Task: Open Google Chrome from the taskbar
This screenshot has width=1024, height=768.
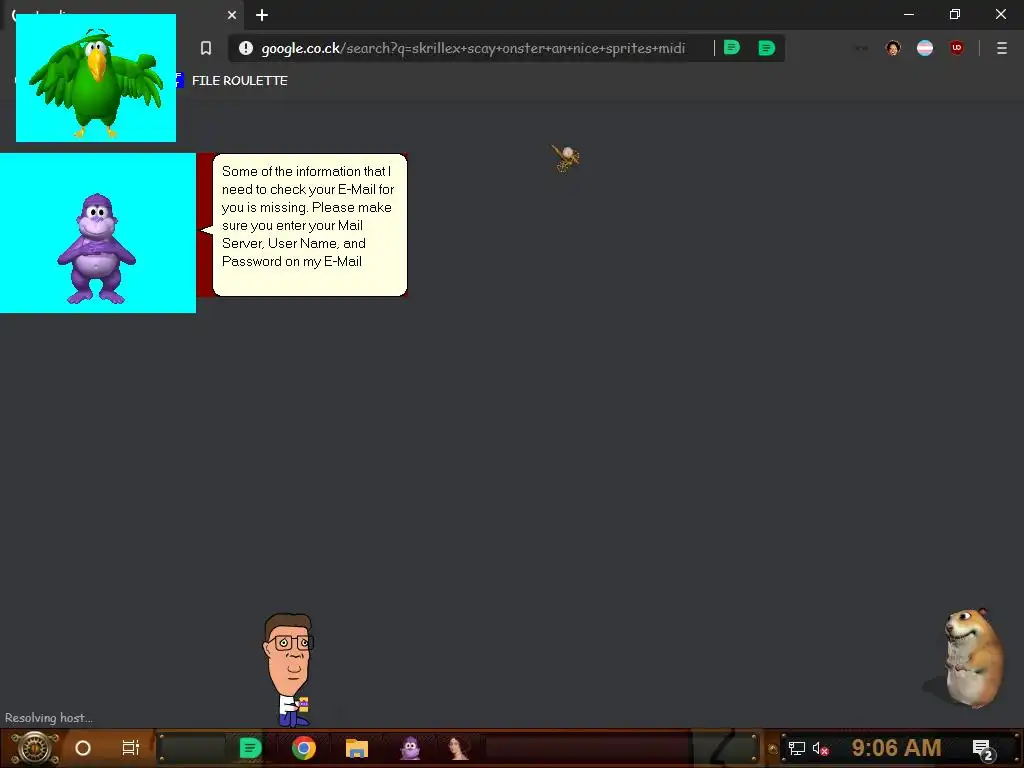Action: pyautogui.click(x=304, y=748)
